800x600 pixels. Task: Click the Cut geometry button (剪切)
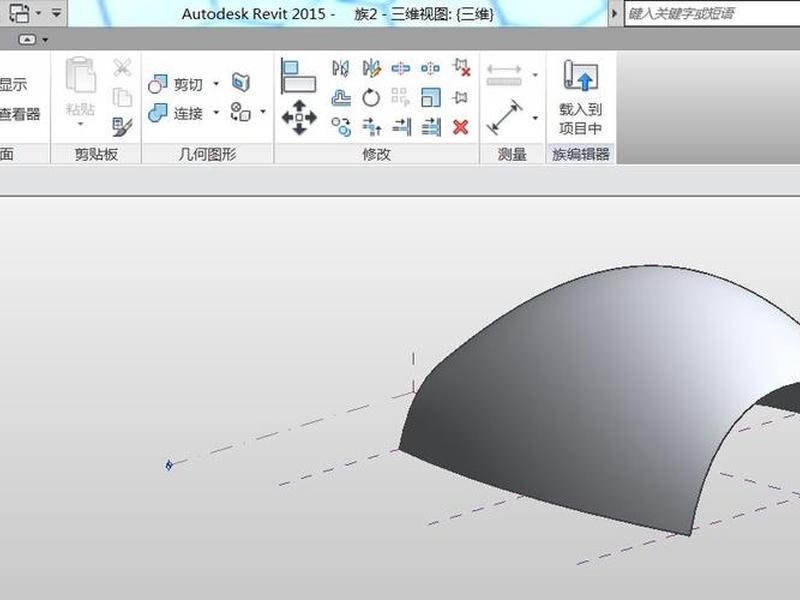176,84
